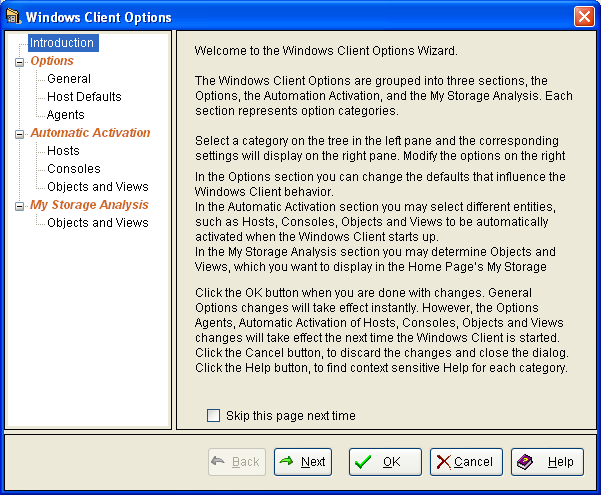The height and width of the screenshot is (495, 601).
Task: Open the Options category heading
Action: click(52, 61)
